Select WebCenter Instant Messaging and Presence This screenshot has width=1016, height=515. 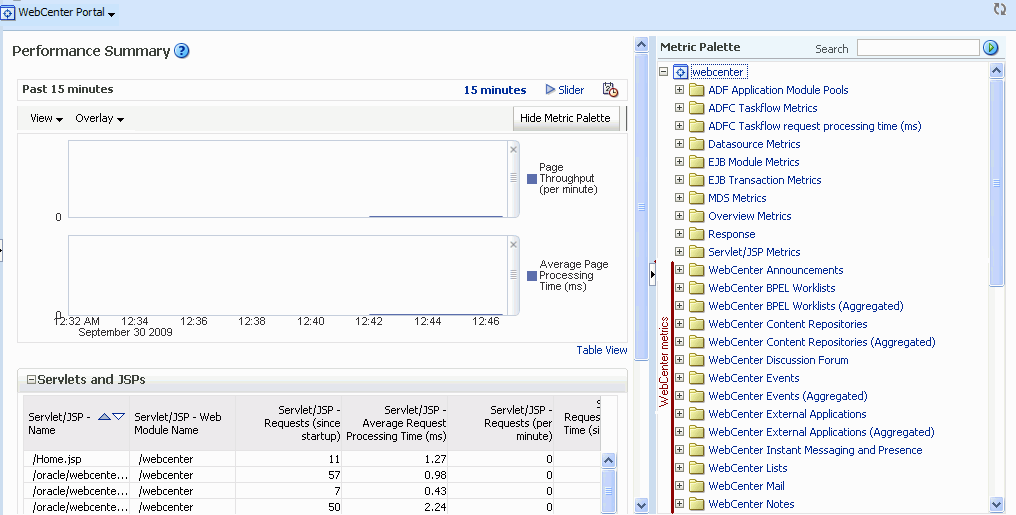click(x=815, y=450)
